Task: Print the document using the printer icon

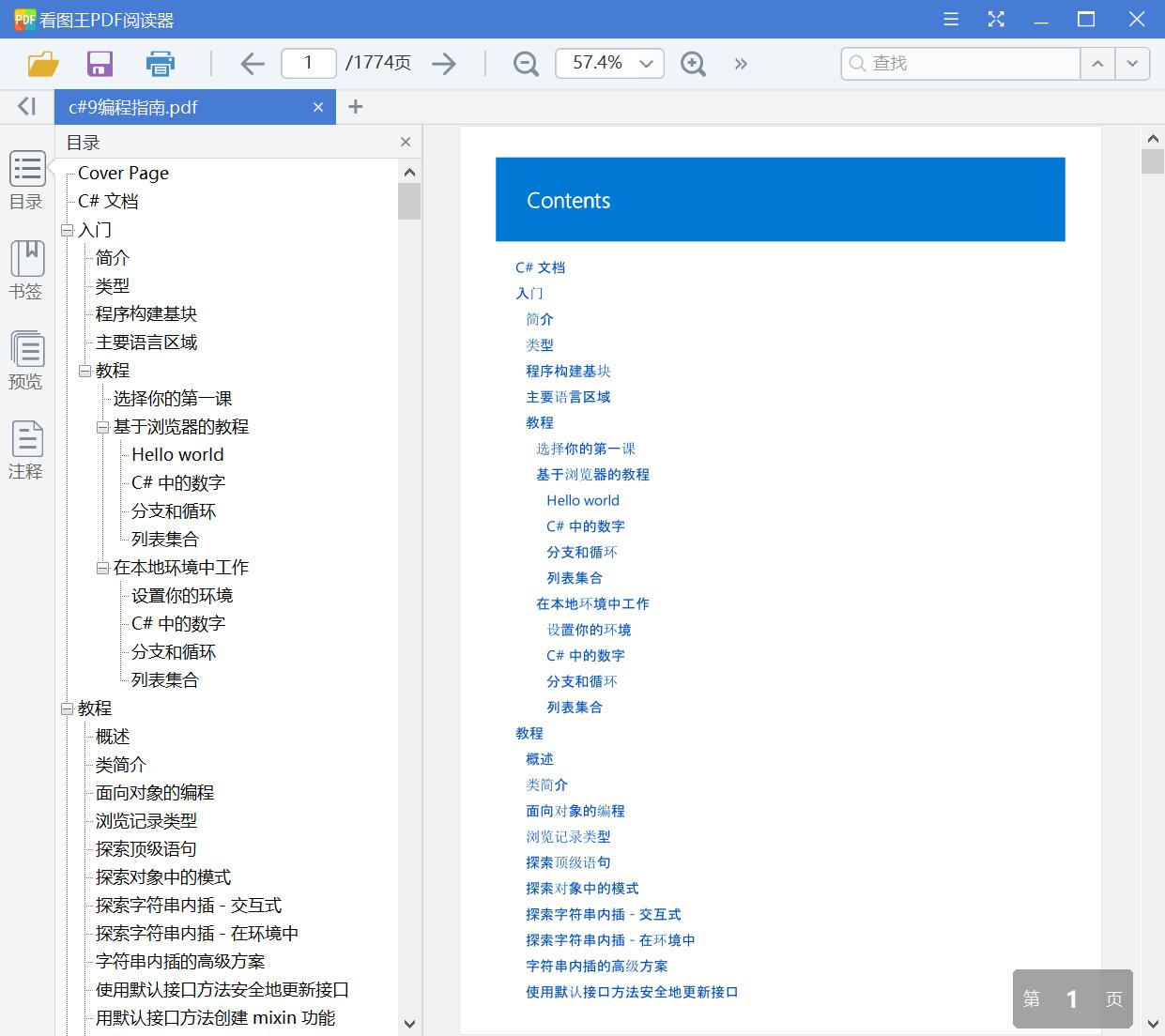Action: pyautogui.click(x=160, y=63)
